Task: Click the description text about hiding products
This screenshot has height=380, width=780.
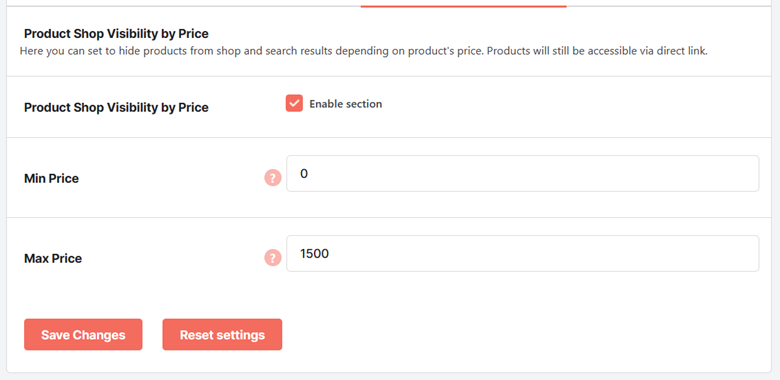Action: click(364, 51)
